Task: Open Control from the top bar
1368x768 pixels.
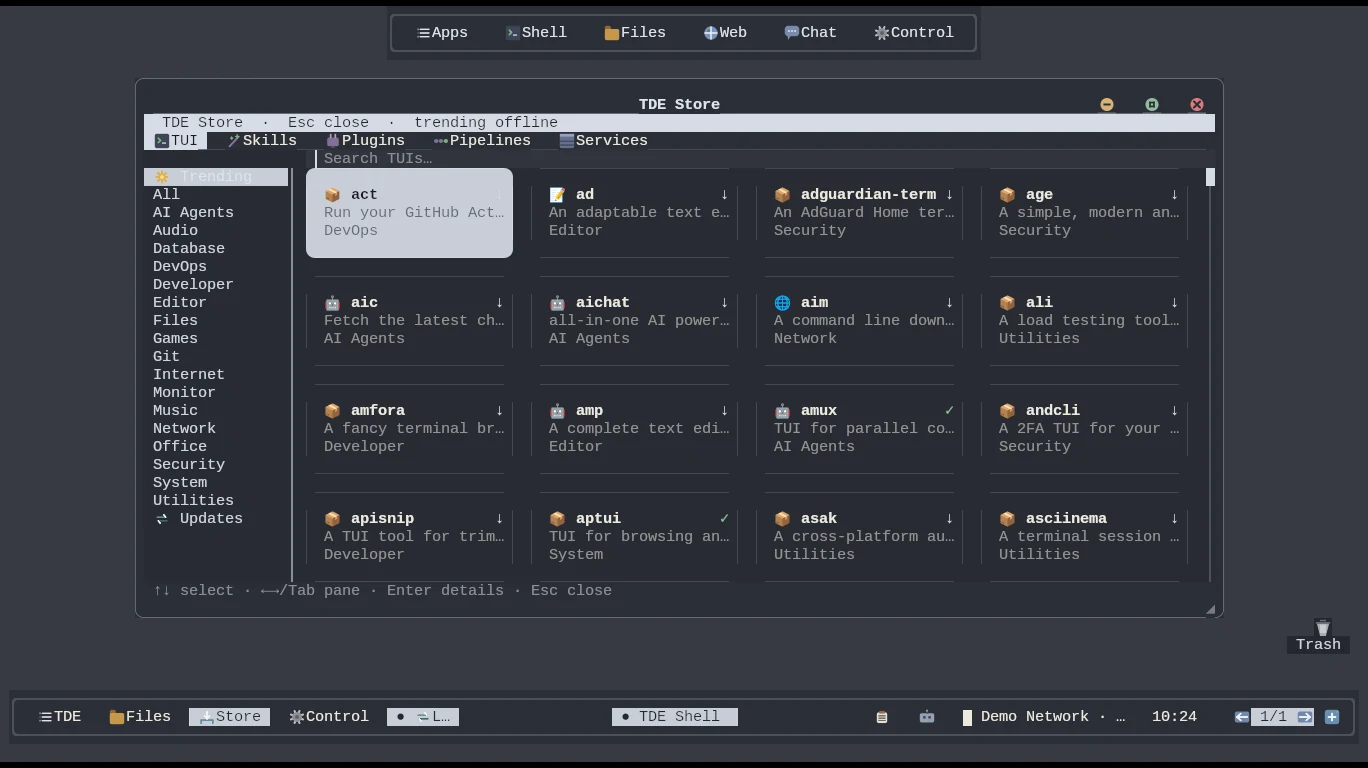Action: 914,33
